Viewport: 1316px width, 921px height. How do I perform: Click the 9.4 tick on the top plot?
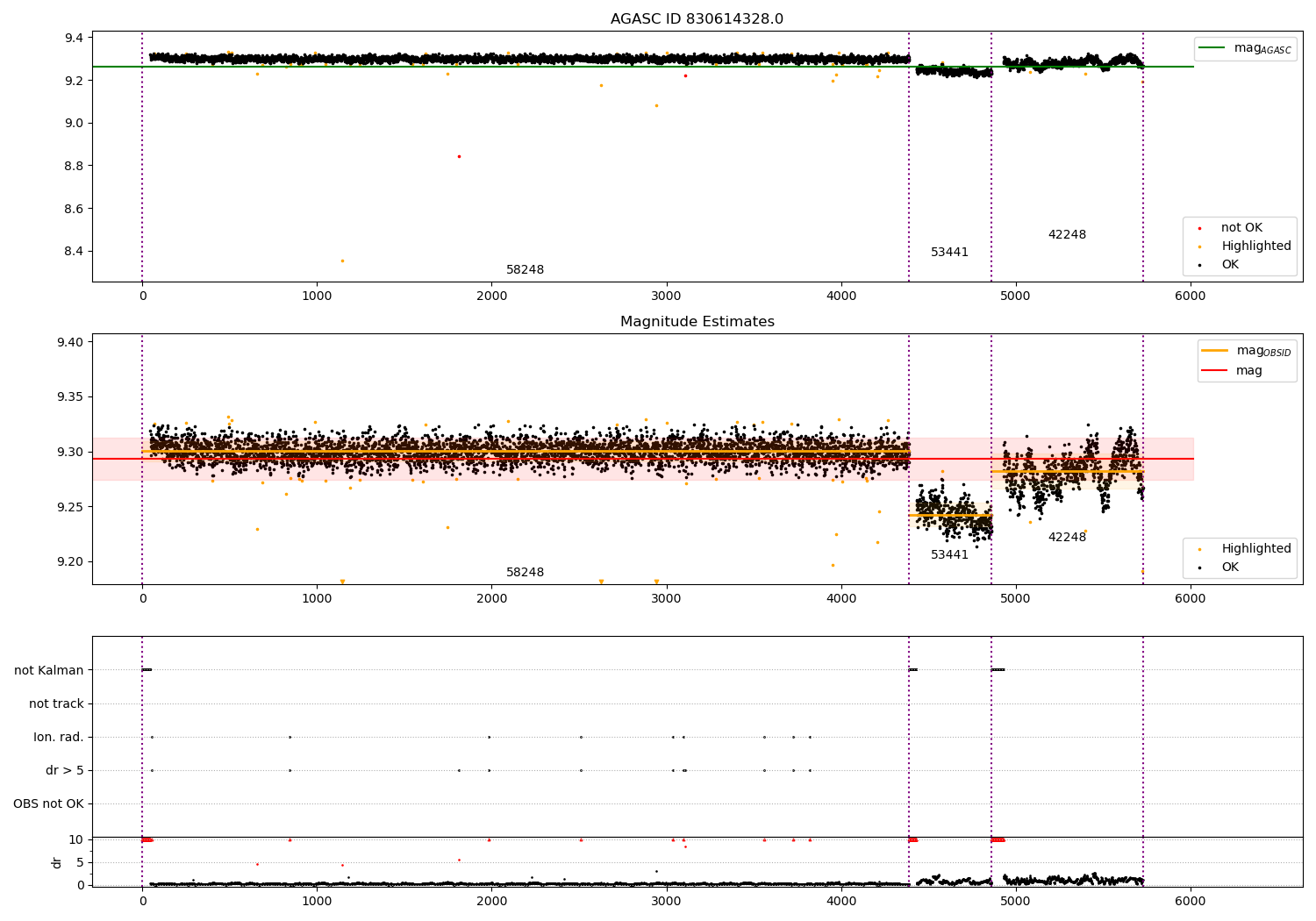coord(74,38)
